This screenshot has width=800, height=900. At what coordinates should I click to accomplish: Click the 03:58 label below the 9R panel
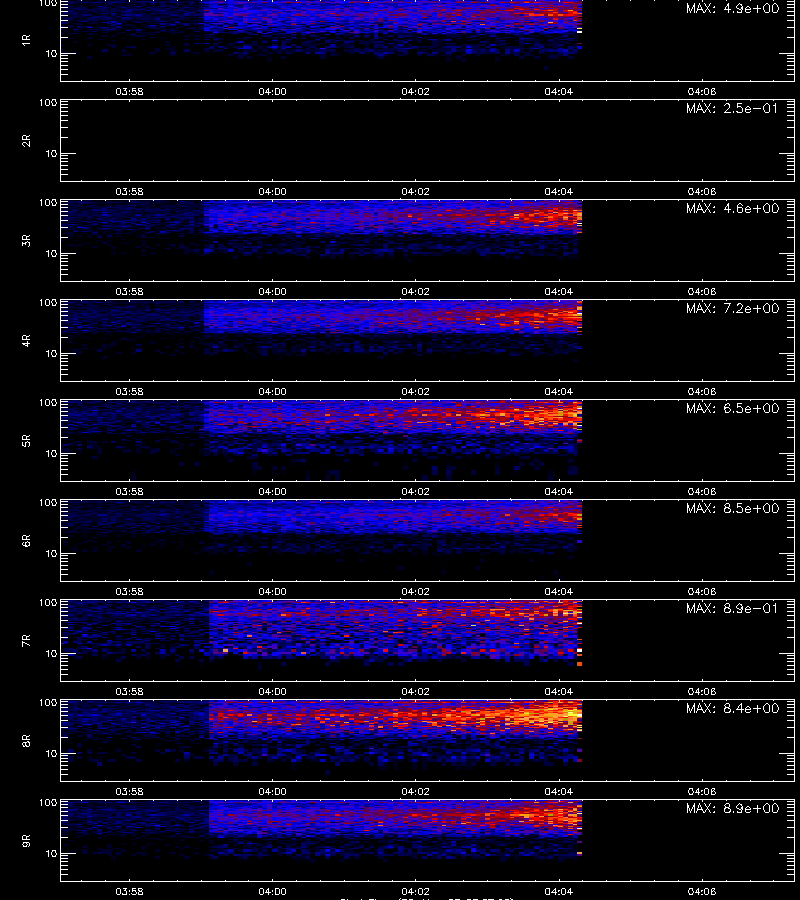[129, 891]
